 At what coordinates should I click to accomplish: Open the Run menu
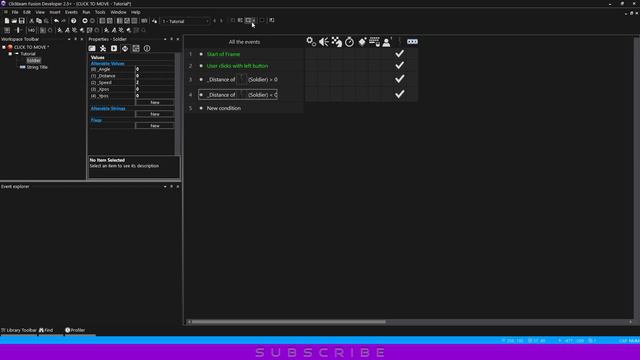86,12
